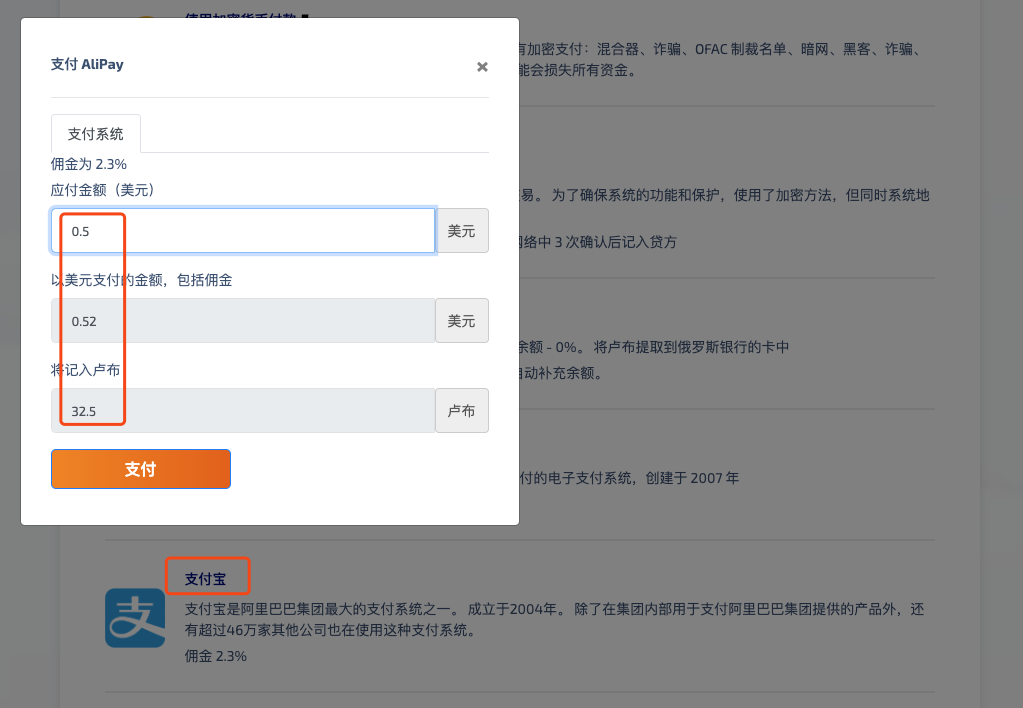
Task: Click the Alipay description paragraph about 阿里巴巴集团
Action: [555, 619]
